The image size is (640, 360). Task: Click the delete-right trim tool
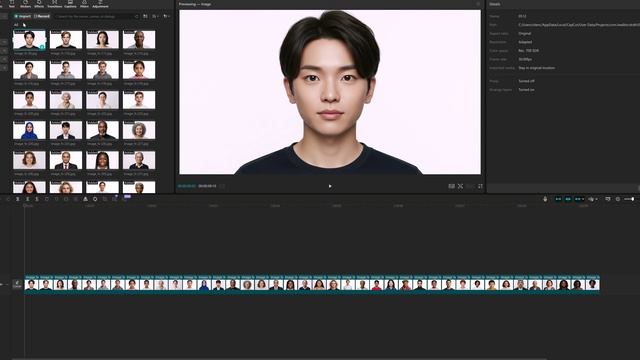(37, 199)
